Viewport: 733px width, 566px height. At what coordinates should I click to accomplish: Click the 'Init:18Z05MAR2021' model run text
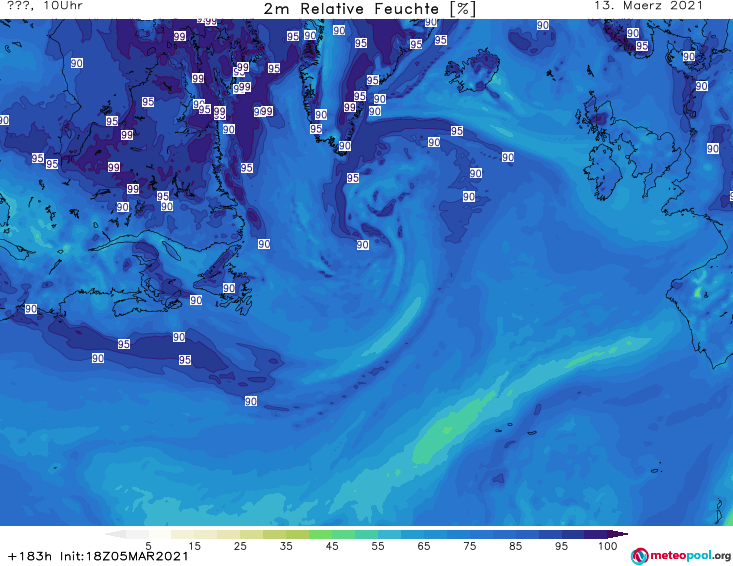[124, 556]
